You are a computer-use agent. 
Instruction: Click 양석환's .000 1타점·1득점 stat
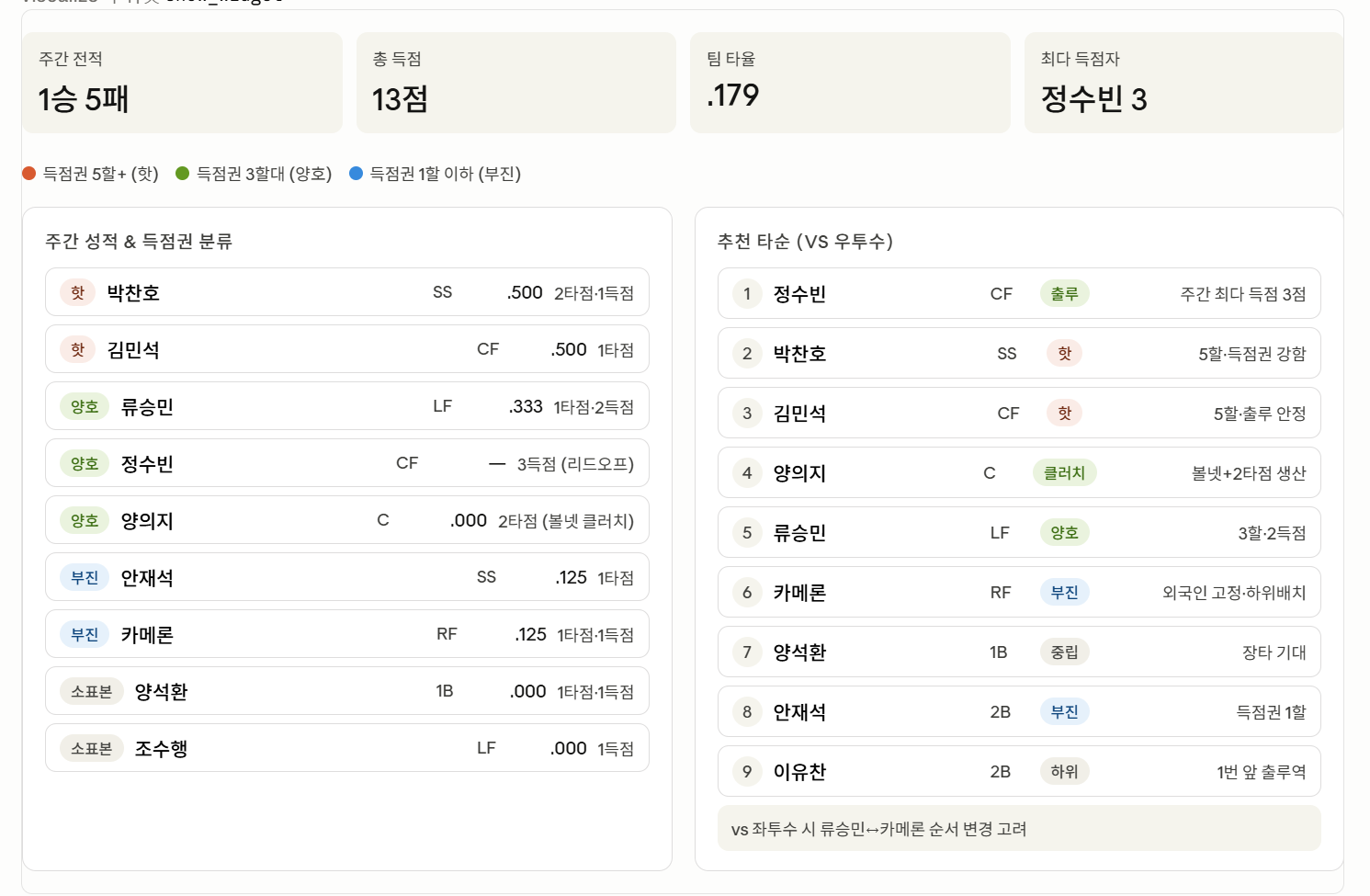572,692
